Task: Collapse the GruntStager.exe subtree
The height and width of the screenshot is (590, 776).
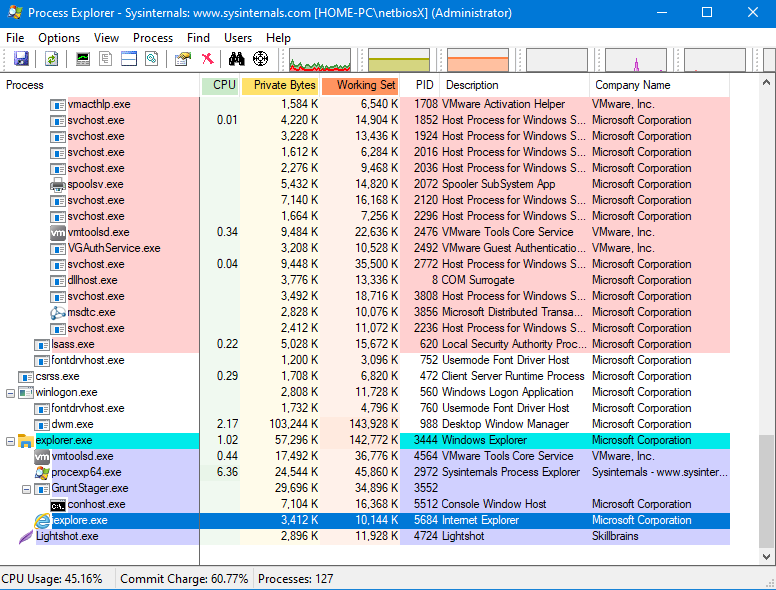Action: (27, 489)
